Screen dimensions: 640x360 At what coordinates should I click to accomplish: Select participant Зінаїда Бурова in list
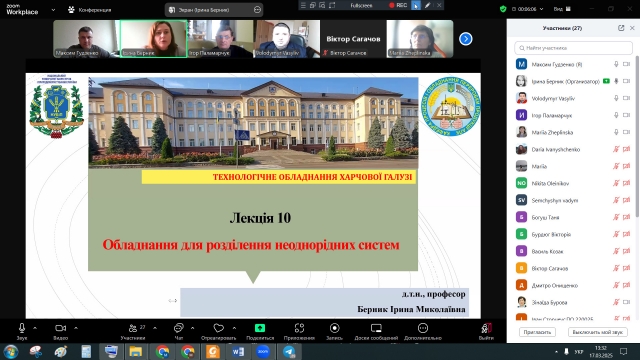(573, 302)
